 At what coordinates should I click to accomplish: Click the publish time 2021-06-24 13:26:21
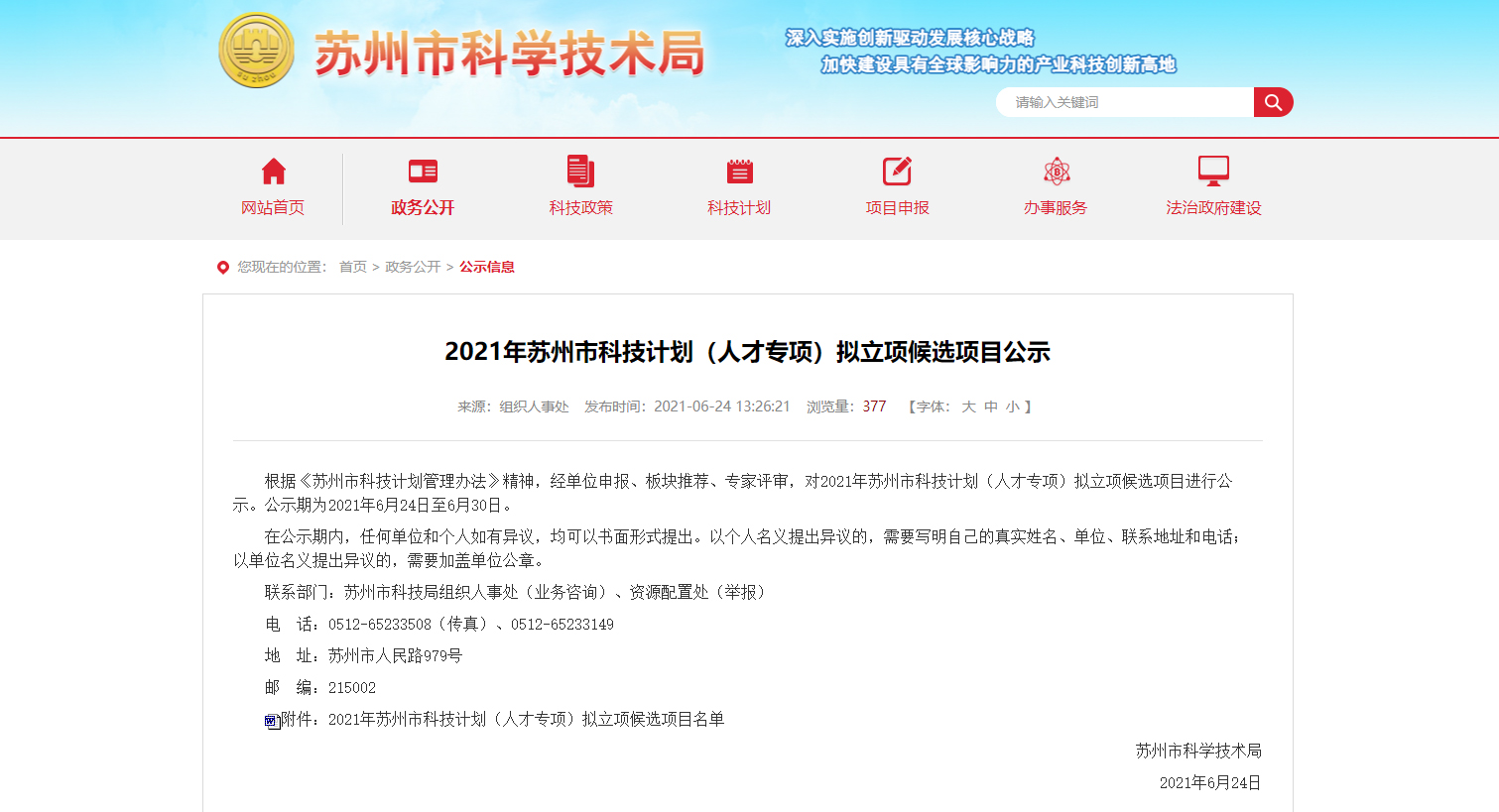[x=722, y=406]
